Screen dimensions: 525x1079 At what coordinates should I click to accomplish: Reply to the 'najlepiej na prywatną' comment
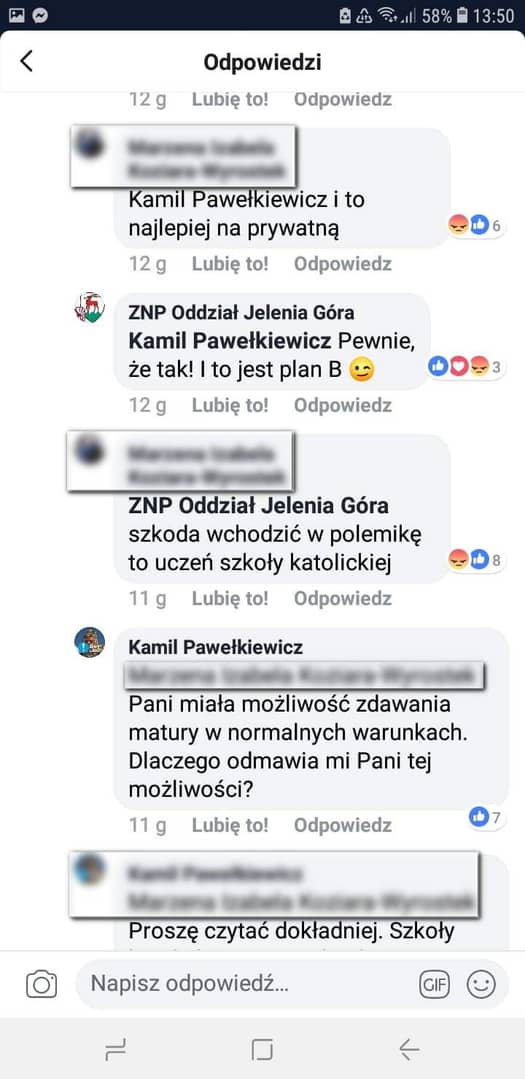tap(343, 264)
